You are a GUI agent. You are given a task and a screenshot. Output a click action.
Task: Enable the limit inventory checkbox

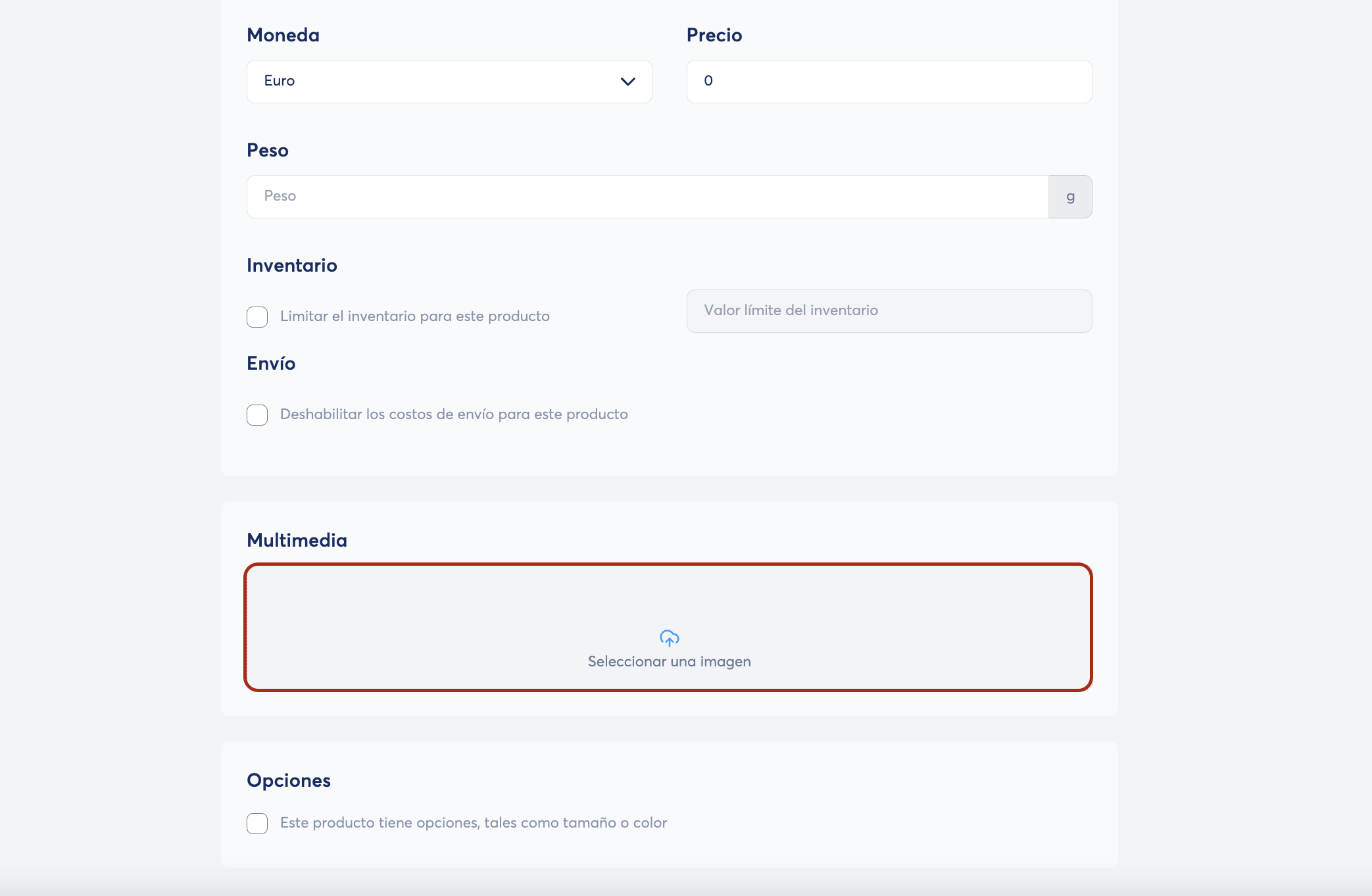point(257,317)
